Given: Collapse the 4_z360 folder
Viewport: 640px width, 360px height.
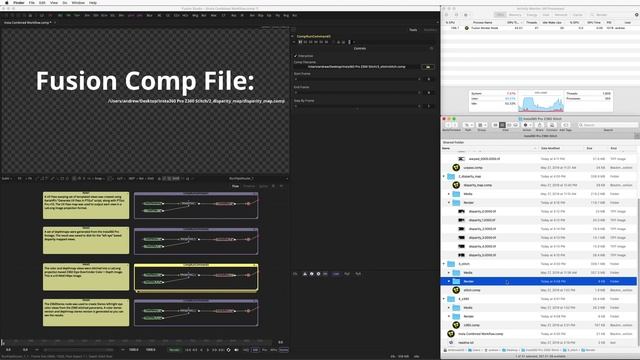Looking at the screenshot, I should [444, 299].
